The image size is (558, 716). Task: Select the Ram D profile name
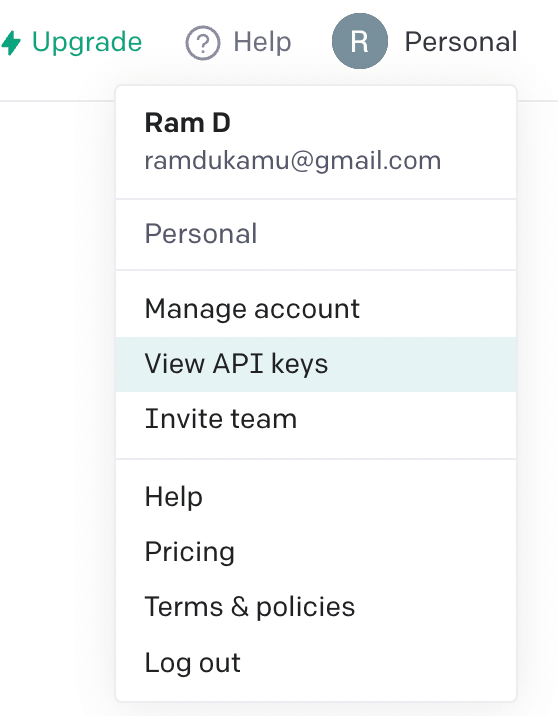pos(187,123)
